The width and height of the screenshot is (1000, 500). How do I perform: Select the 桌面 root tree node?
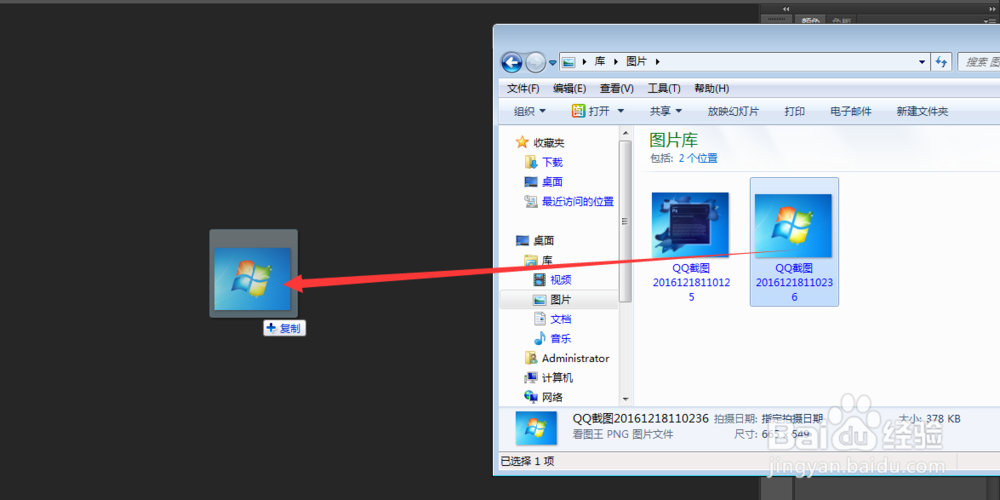pos(543,240)
